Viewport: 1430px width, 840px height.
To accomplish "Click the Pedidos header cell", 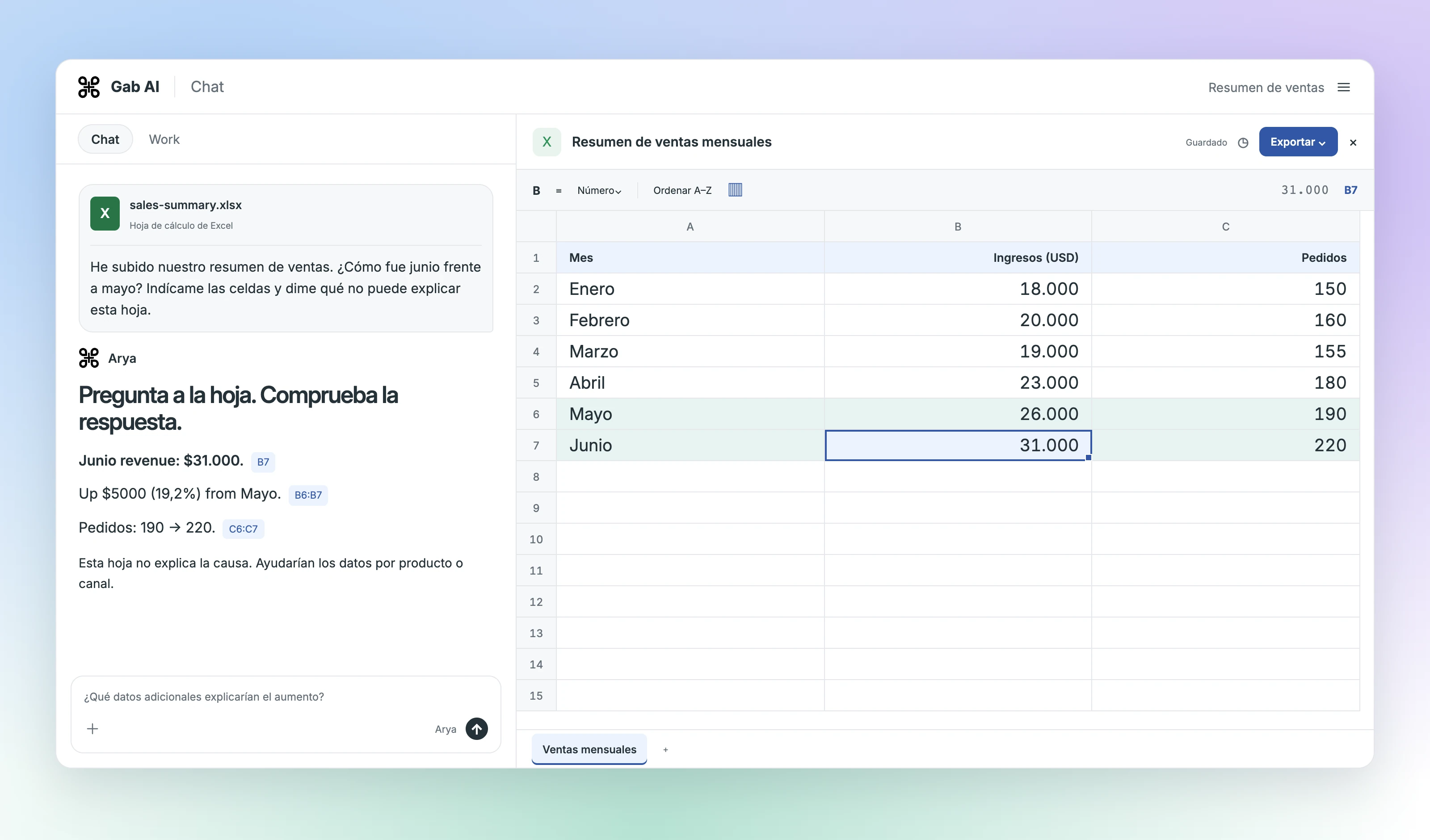I will pos(1225,258).
